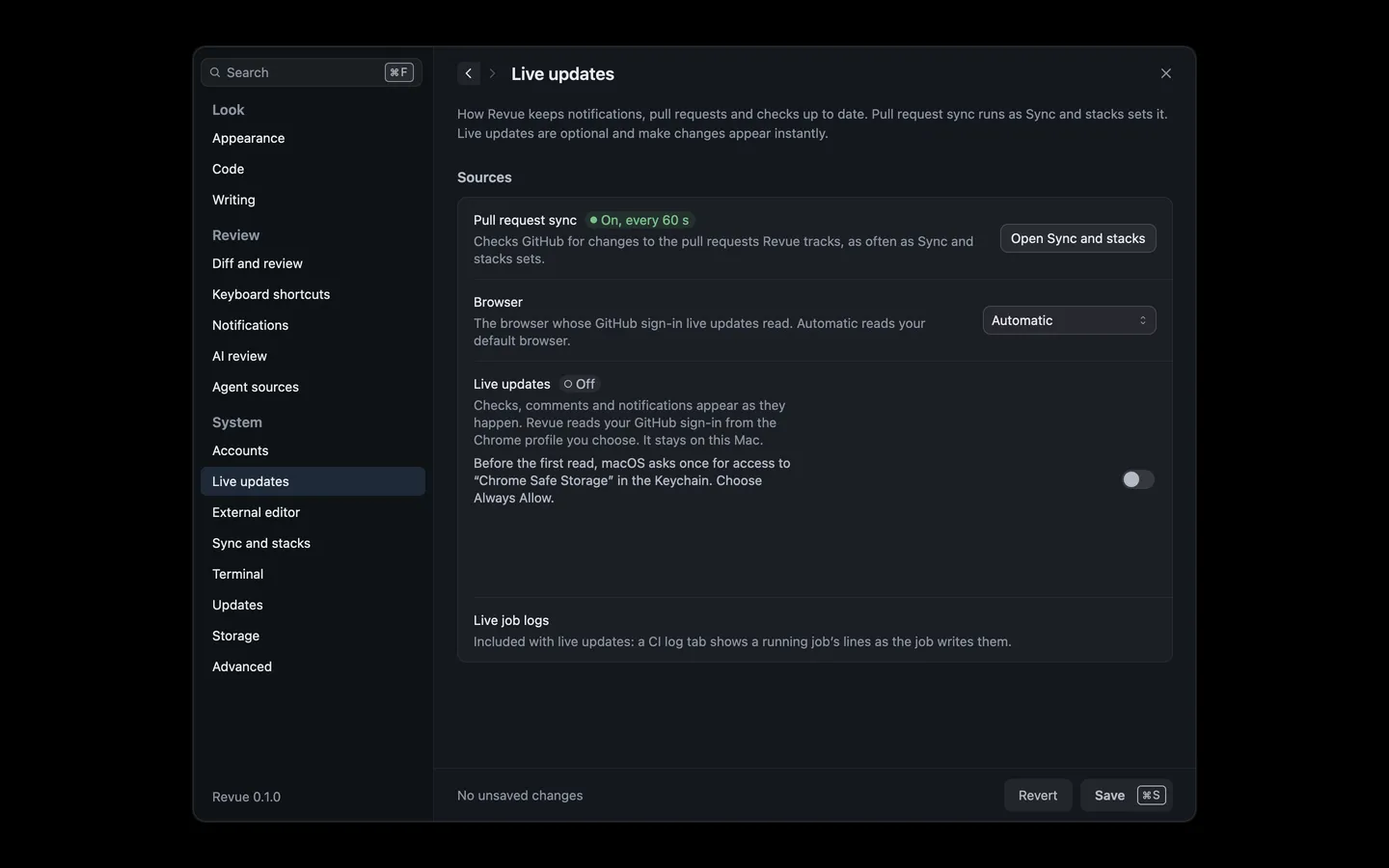Select AI review in the sidebar

click(x=313, y=356)
